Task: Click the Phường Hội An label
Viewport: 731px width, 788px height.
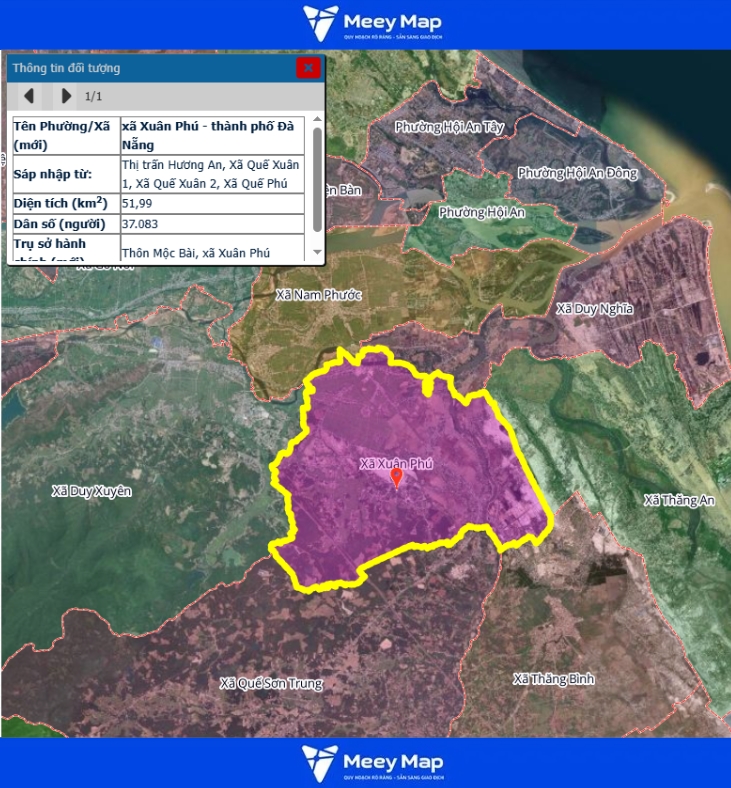Action: pyautogui.click(x=481, y=212)
